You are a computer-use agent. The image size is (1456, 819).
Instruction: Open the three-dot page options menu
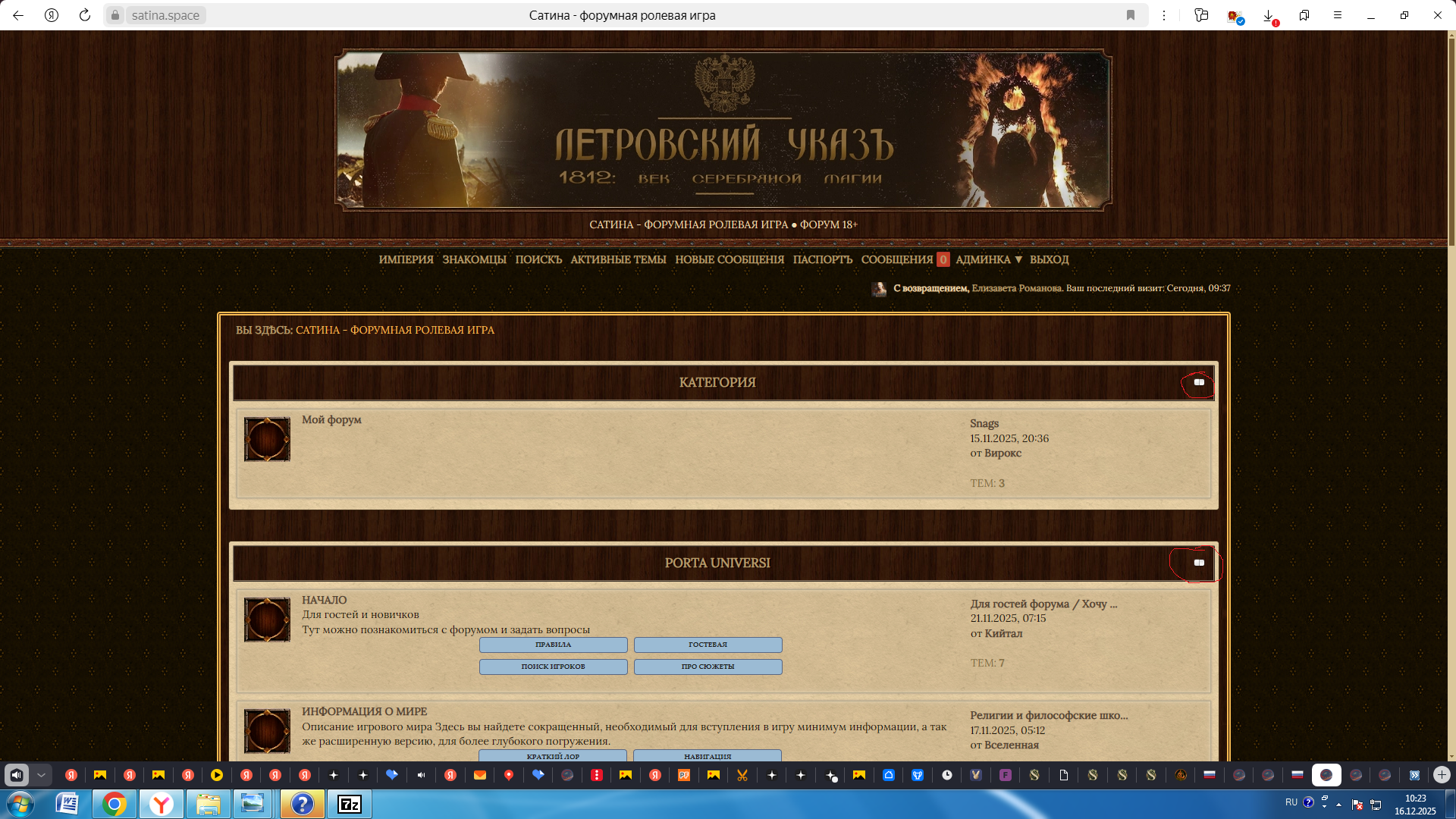pos(1164,15)
